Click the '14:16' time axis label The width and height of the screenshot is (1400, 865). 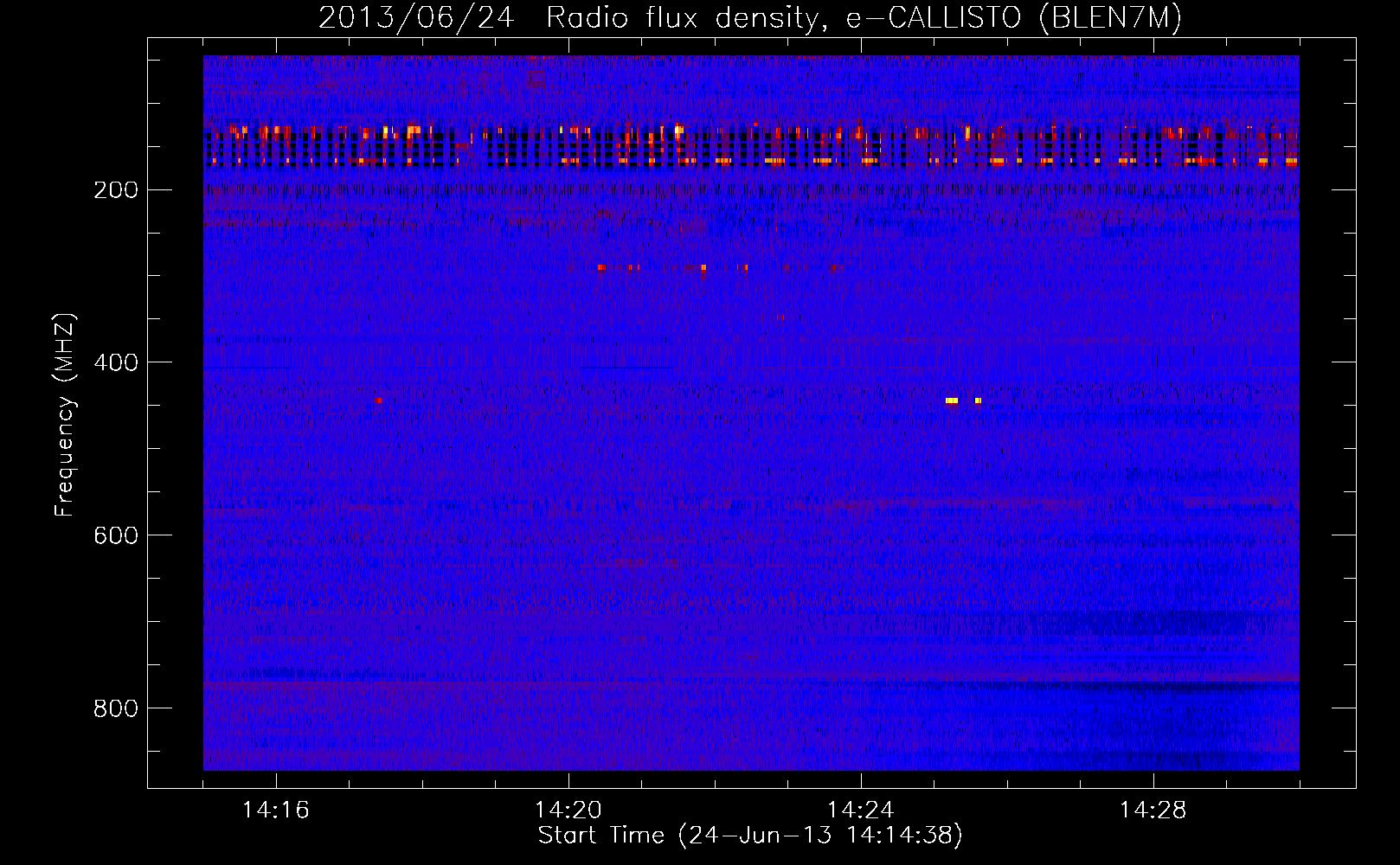(275, 811)
